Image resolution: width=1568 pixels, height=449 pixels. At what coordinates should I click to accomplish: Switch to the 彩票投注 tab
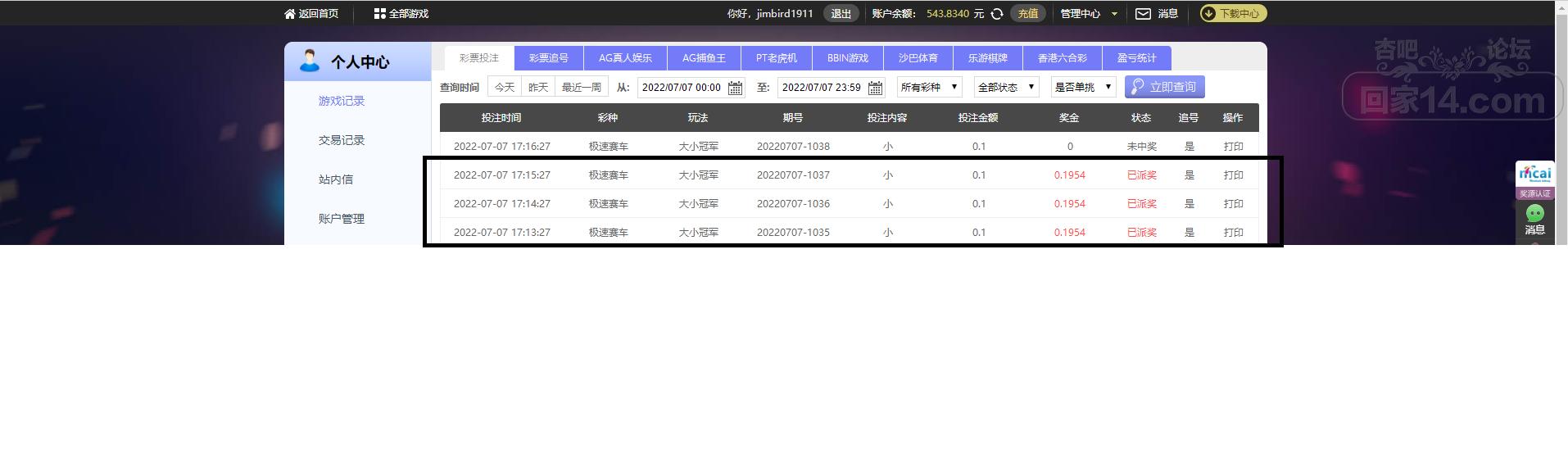[479, 58]
